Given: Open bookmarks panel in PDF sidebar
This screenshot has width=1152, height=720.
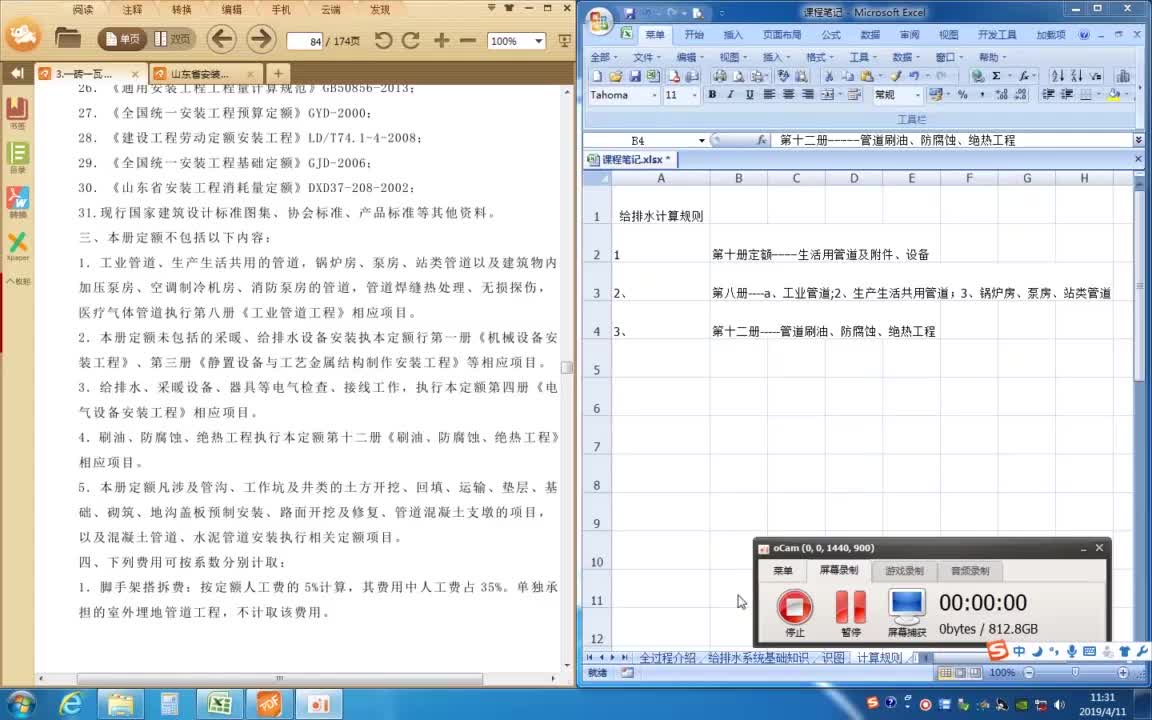Looking at the screenshot, I should tap(17, 112).
